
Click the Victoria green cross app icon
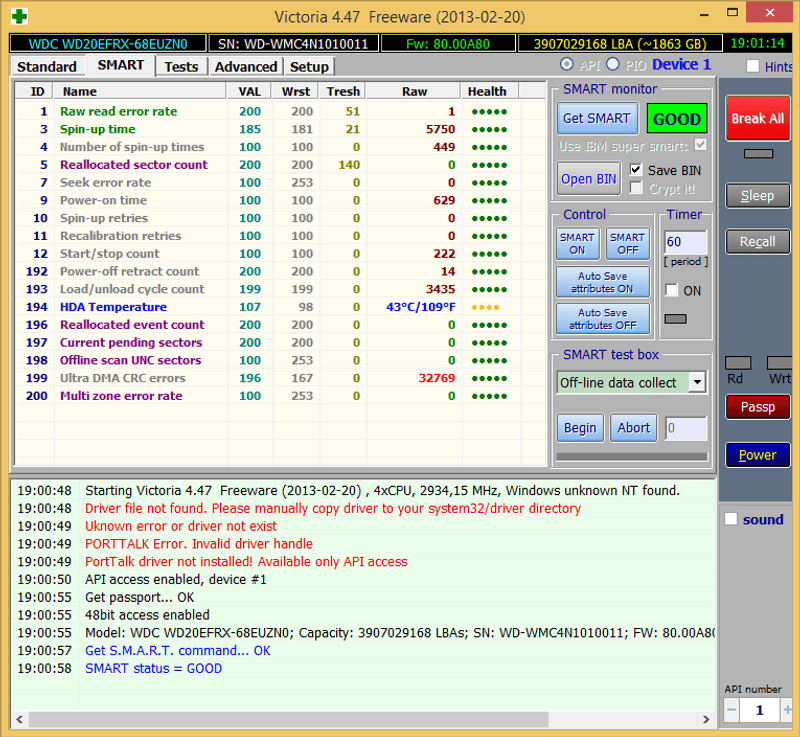[x=19, y=16]
